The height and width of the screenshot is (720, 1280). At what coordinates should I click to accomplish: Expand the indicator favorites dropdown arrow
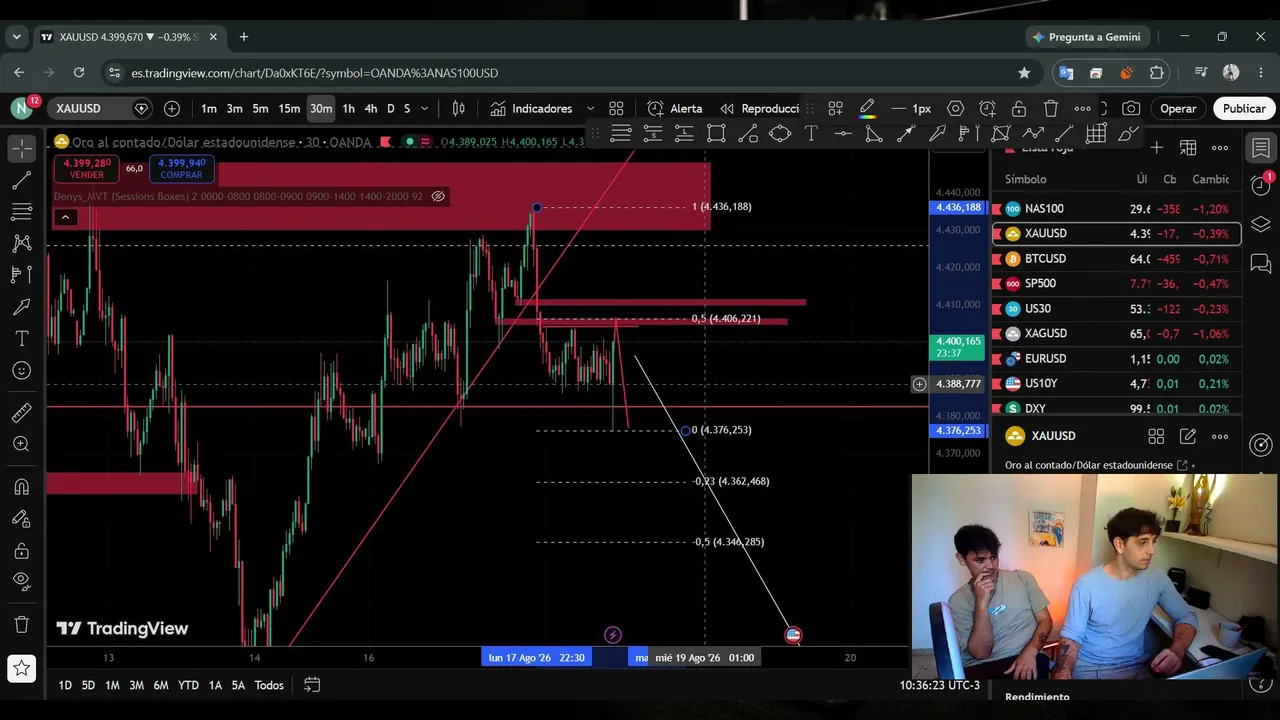pos(590,108)
